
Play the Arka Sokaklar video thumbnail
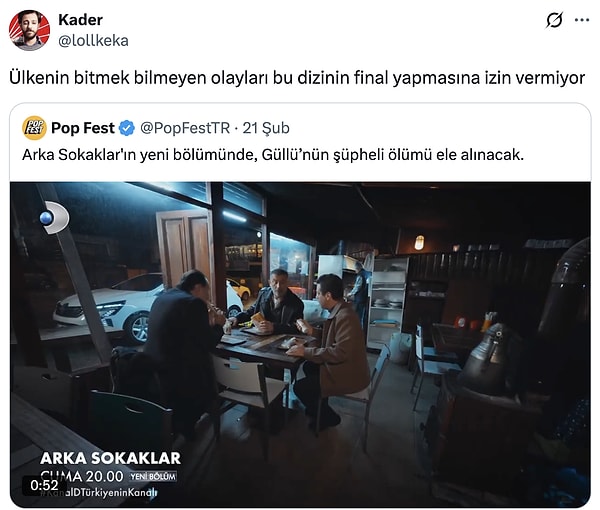(x=300, y=344)
